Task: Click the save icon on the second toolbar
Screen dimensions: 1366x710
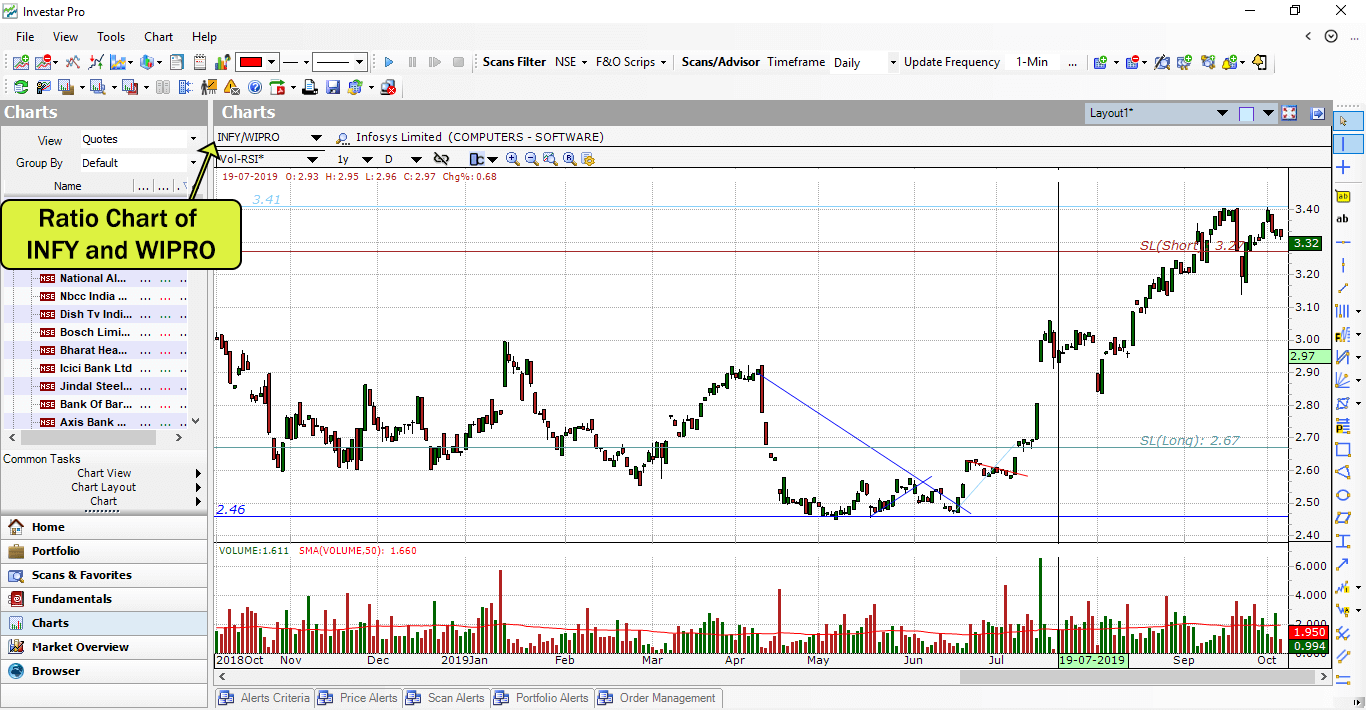Action: [332, 87]
